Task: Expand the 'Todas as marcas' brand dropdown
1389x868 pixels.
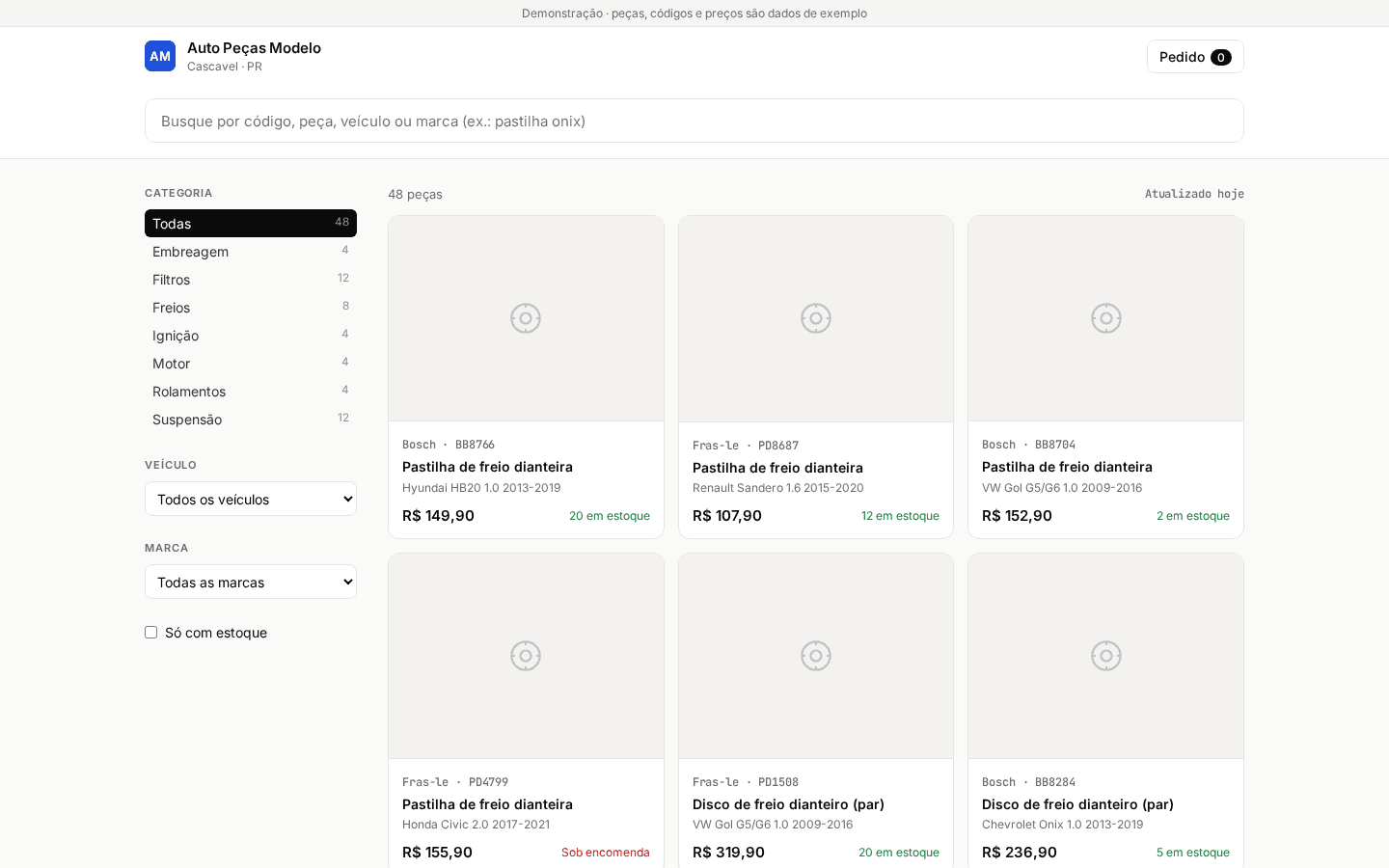Action: click(251, 582)
